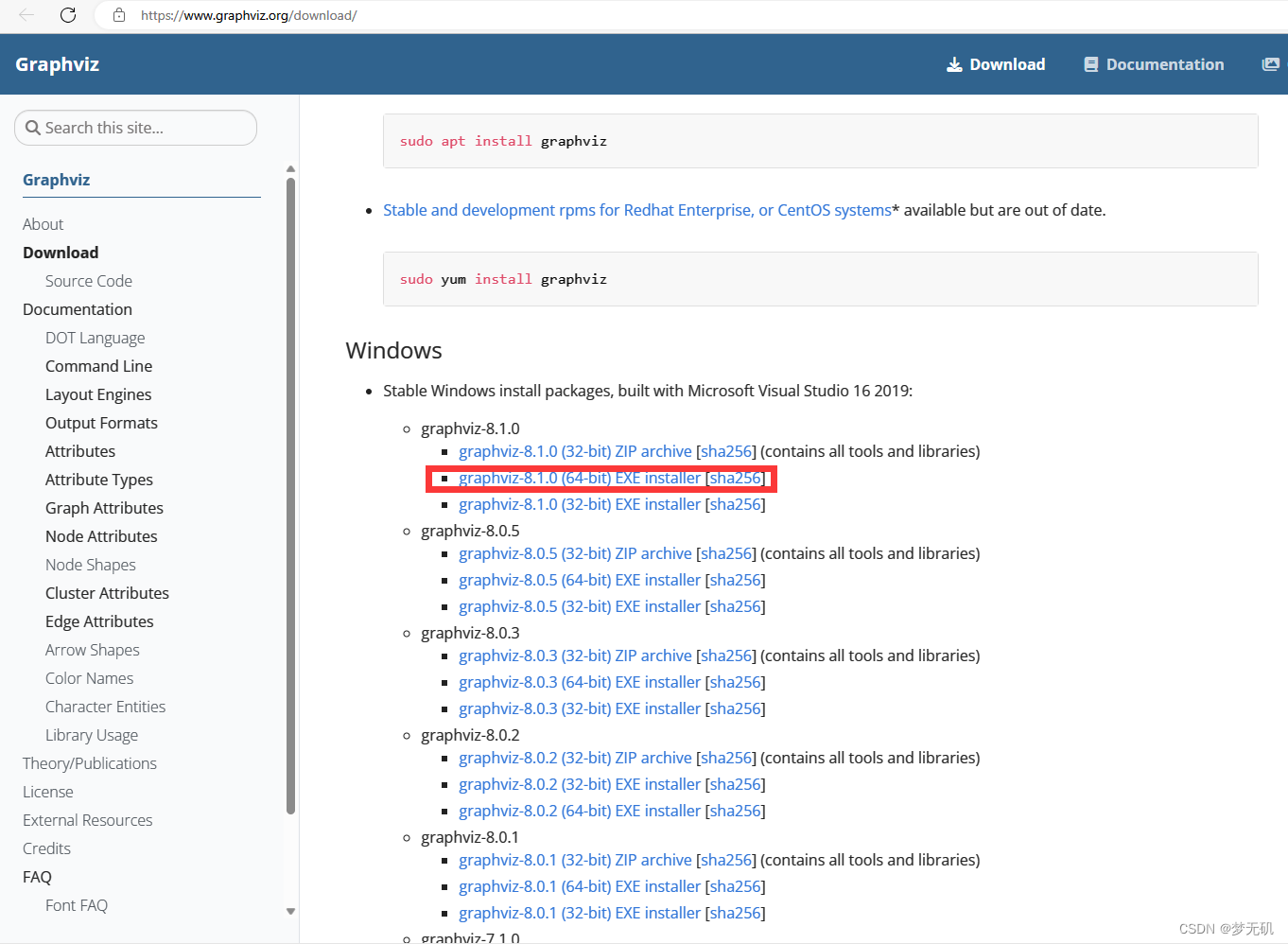The width and height of the screenshot is (1288, 944).
Task: Open the Node Shapes page
Action: pos(91,565)
